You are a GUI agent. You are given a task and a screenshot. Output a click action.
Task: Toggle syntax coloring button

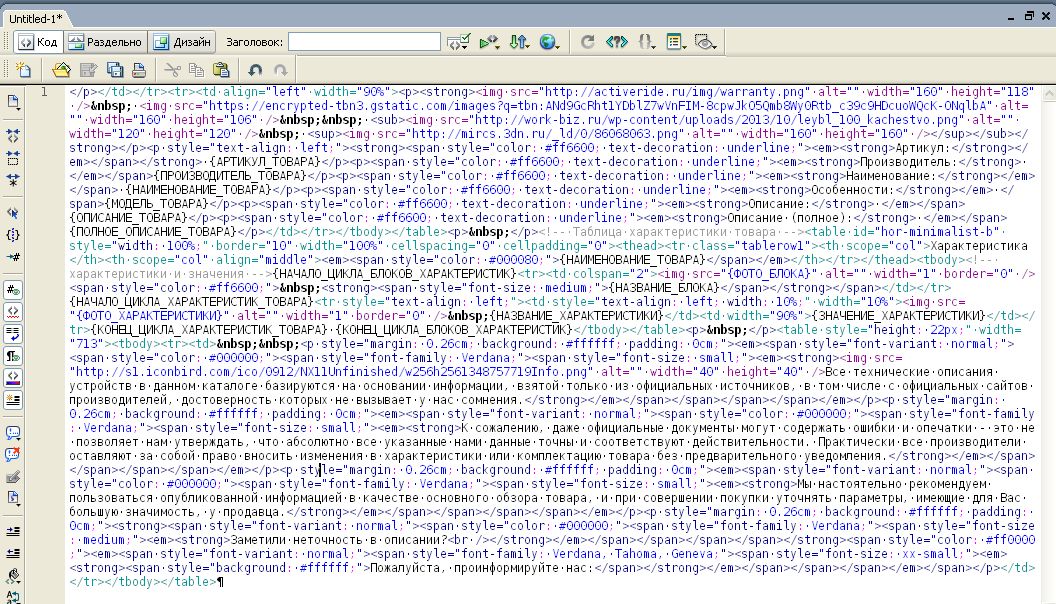13,378
